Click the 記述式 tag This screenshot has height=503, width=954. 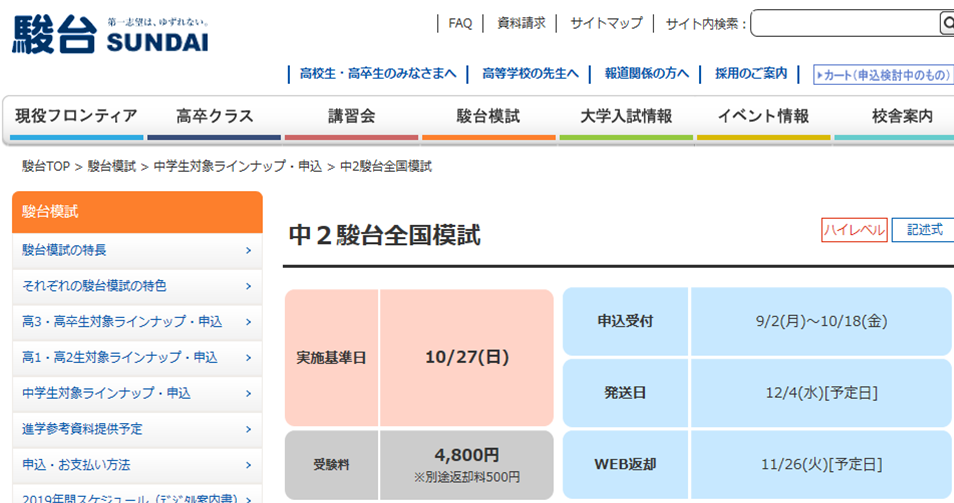(924, 230)
